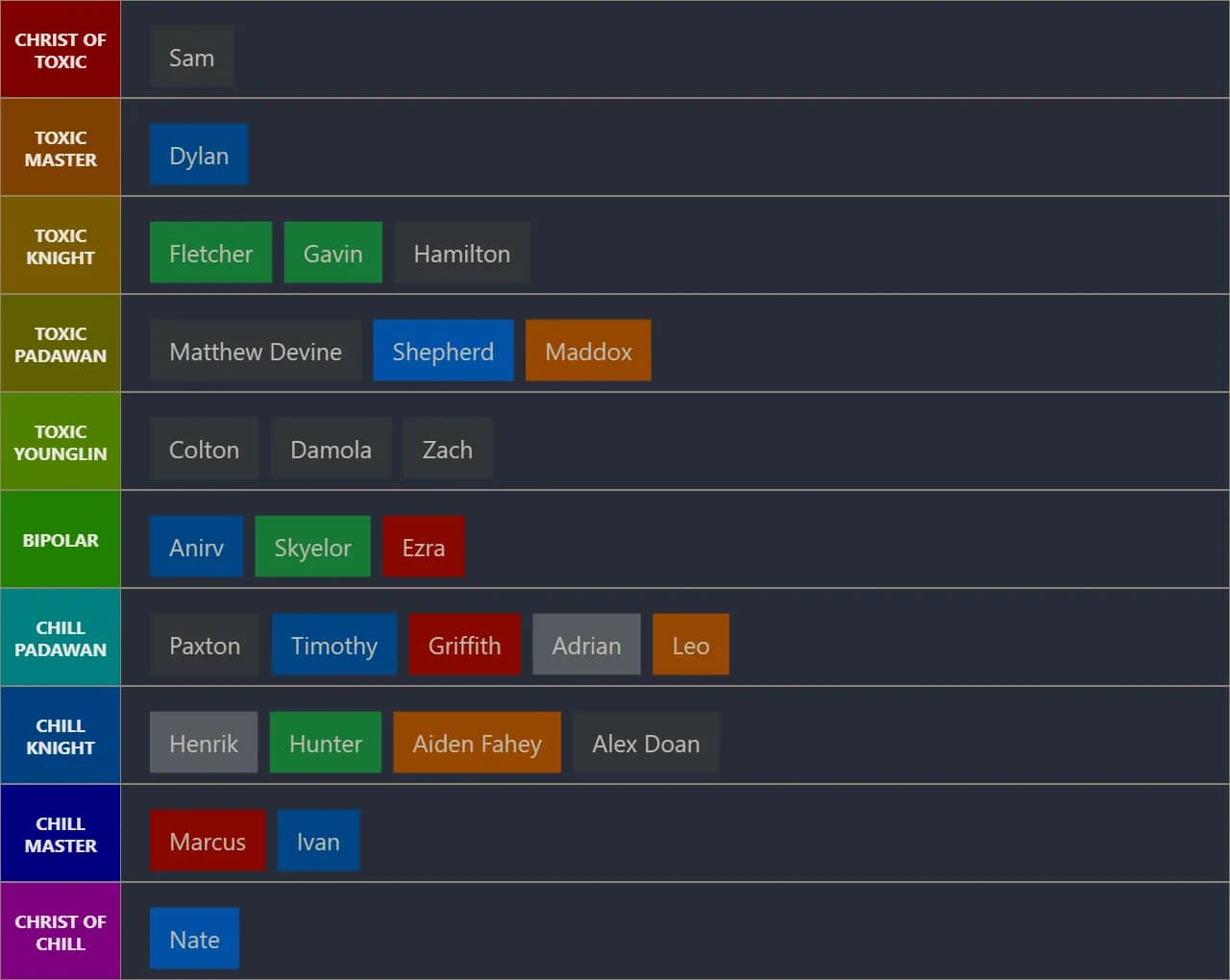Select the Hamilton name tile

click(461, 254)
